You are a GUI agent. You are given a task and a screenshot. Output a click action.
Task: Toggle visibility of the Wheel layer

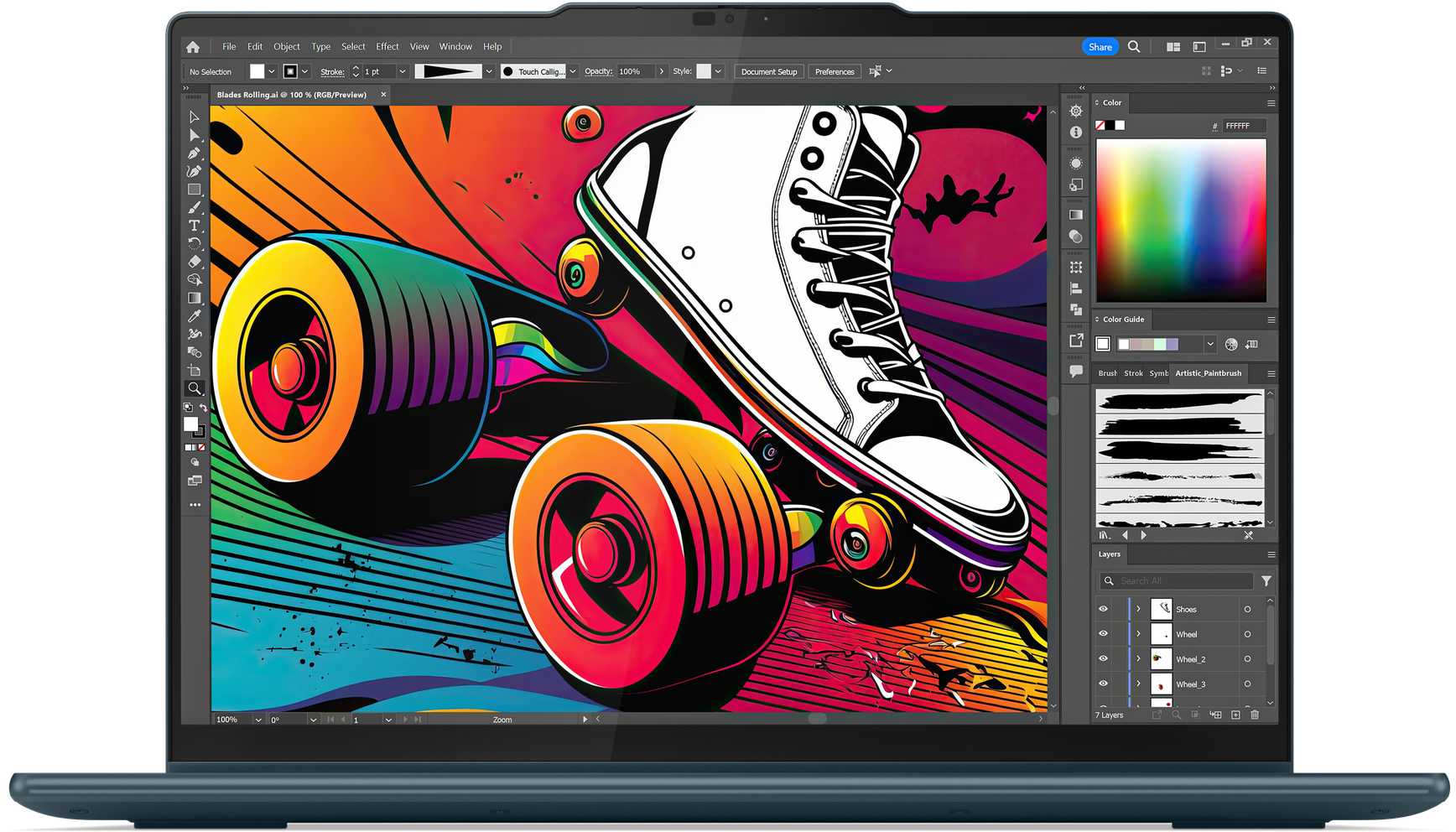[x=1103, y=634]
